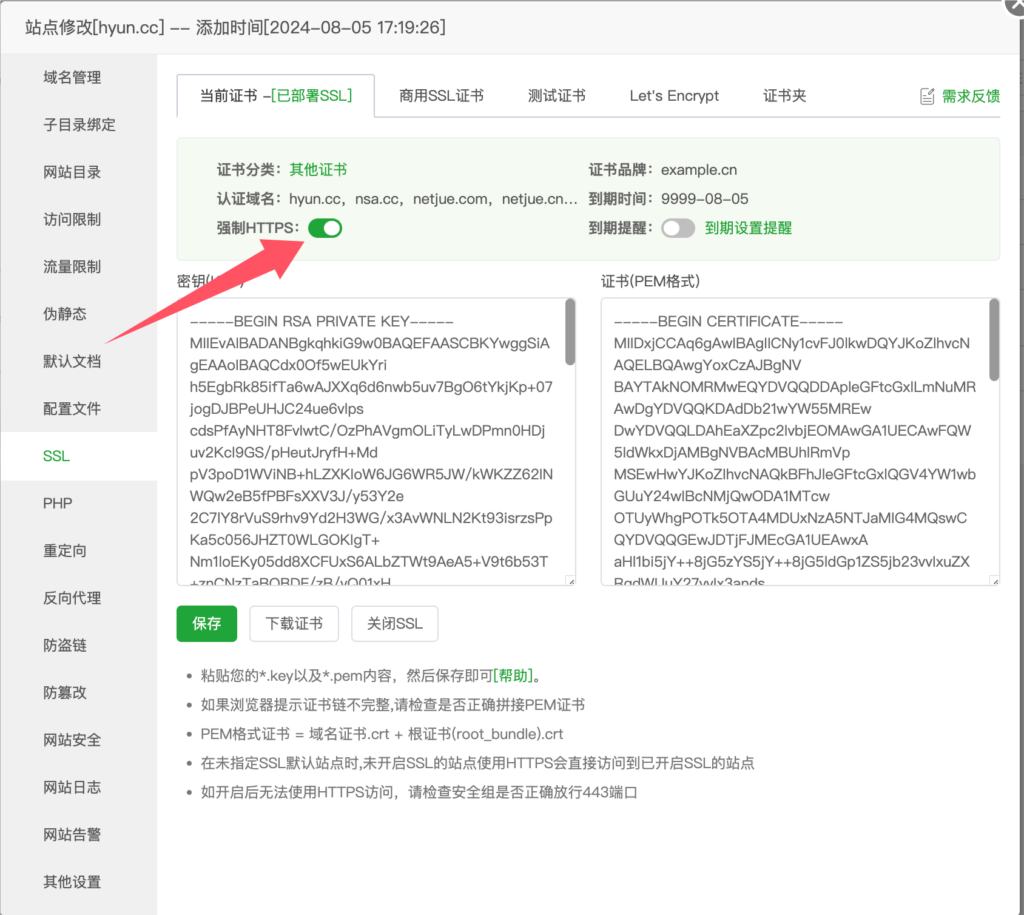Open 配置文件 in sidebar

(72, 409)
